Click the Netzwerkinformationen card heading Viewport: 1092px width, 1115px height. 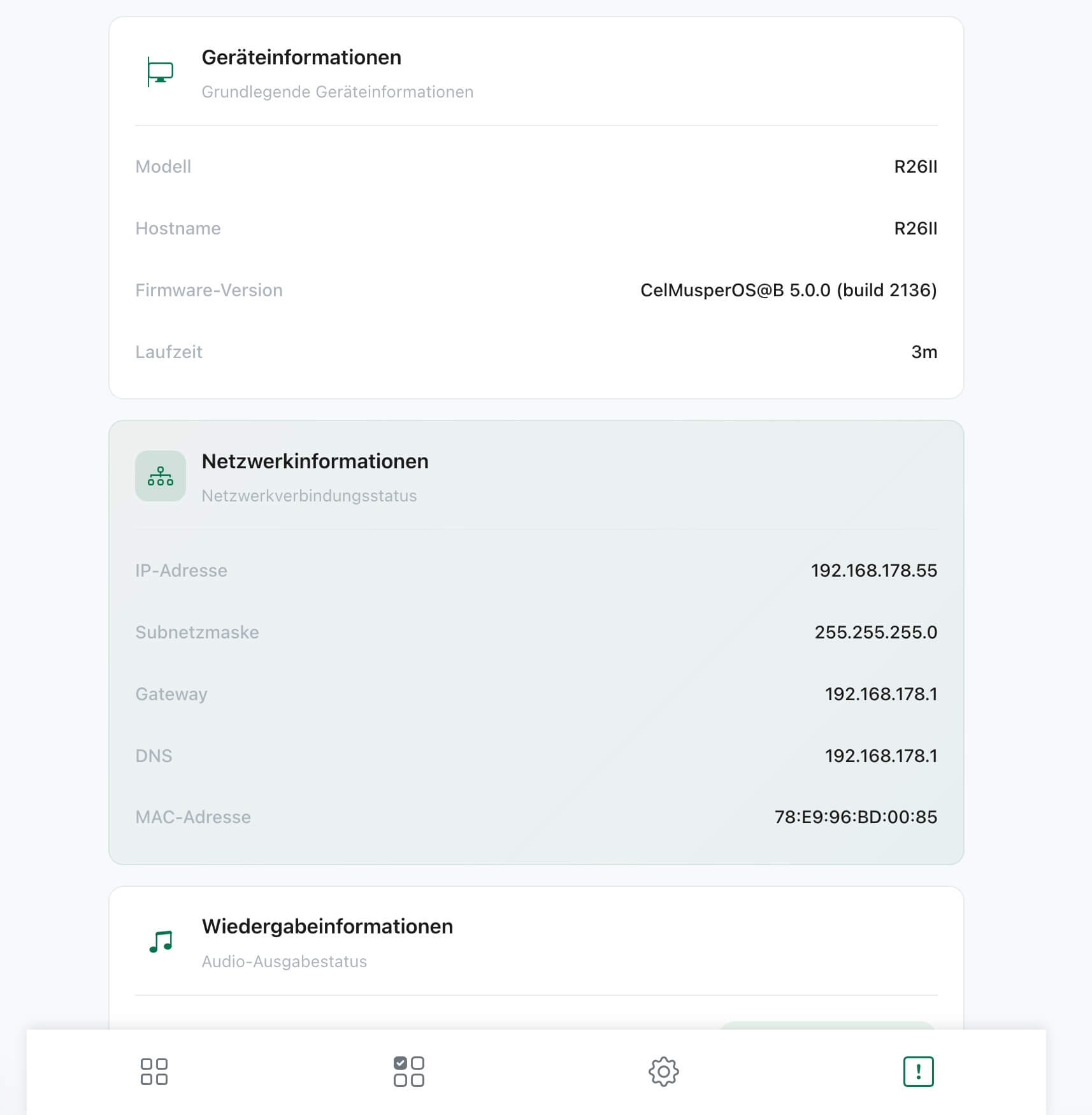[315, 461]
